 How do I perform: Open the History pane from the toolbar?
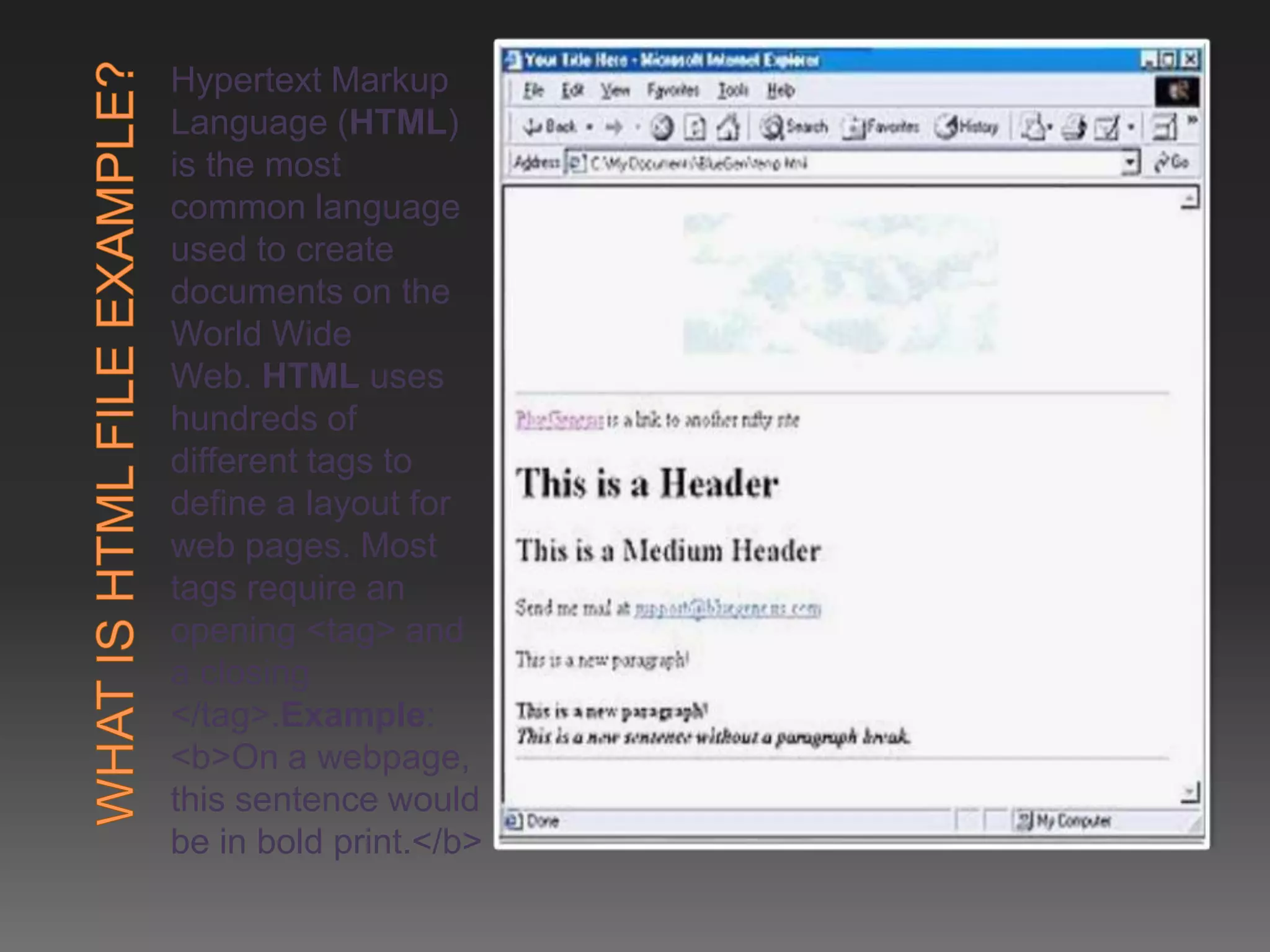coord(966,127)
